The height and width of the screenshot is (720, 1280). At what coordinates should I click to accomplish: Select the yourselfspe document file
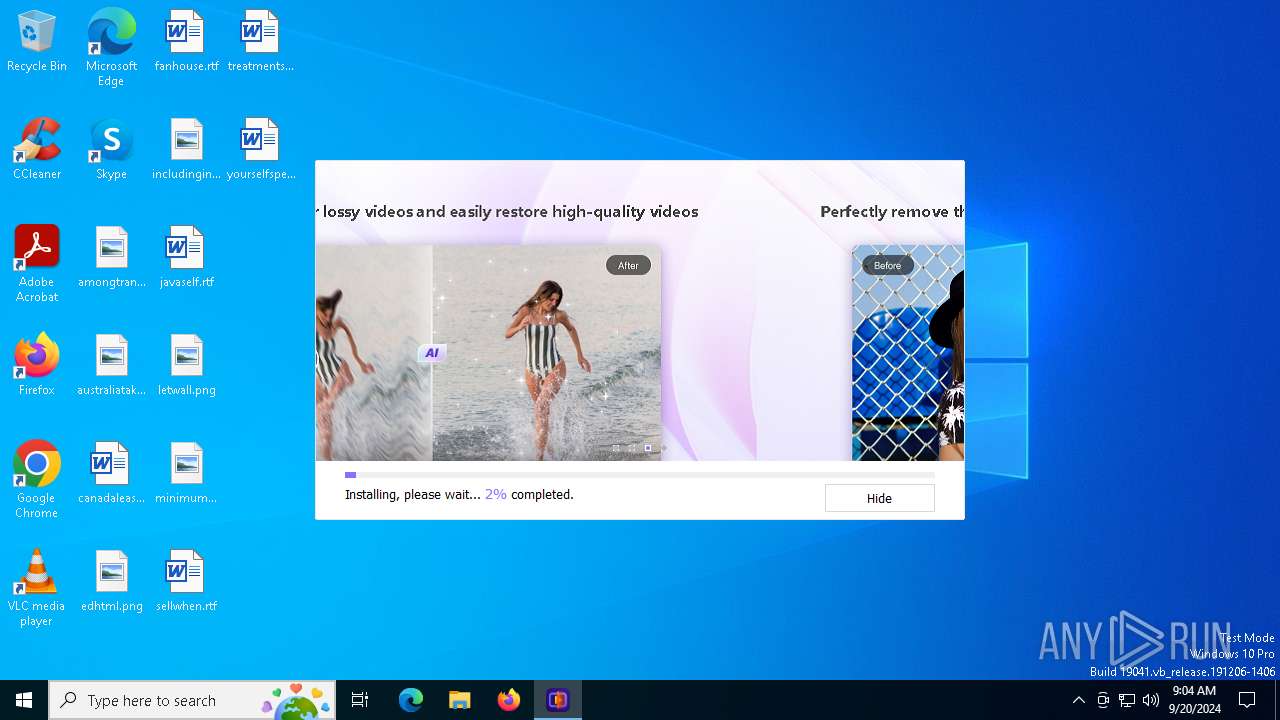[x=260, y=150]
